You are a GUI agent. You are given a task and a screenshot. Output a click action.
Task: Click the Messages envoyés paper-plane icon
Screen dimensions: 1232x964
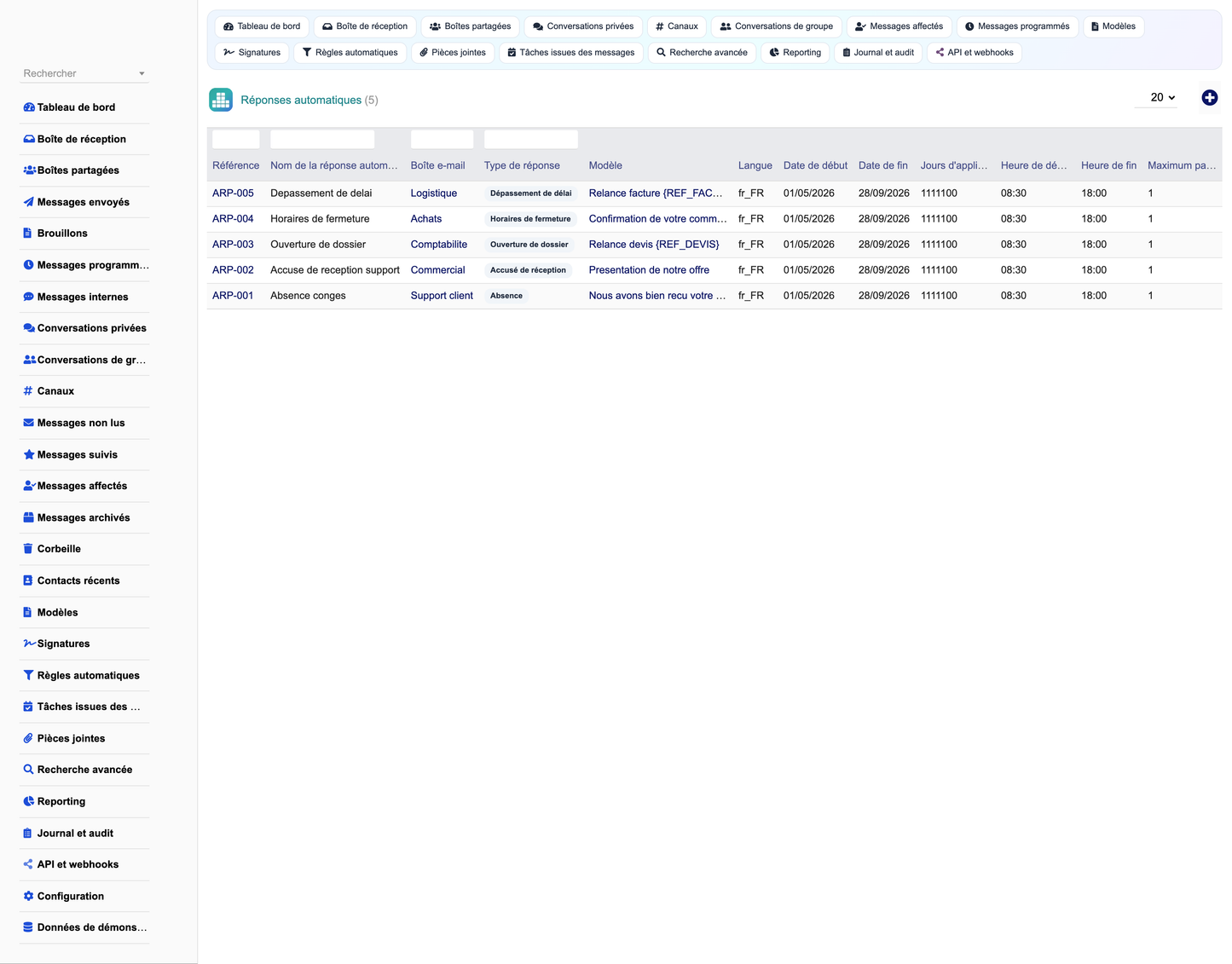pyautogui.click(x=29, y=202)
